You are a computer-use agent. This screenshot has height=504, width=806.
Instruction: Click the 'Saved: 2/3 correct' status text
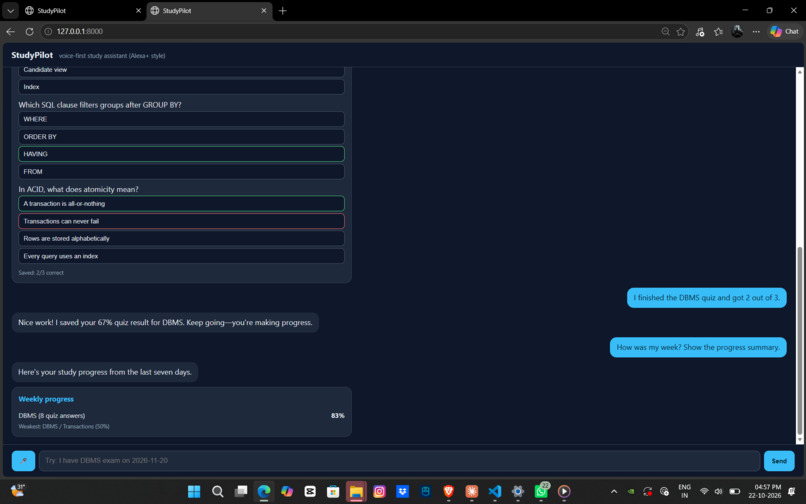pos(41,273)
